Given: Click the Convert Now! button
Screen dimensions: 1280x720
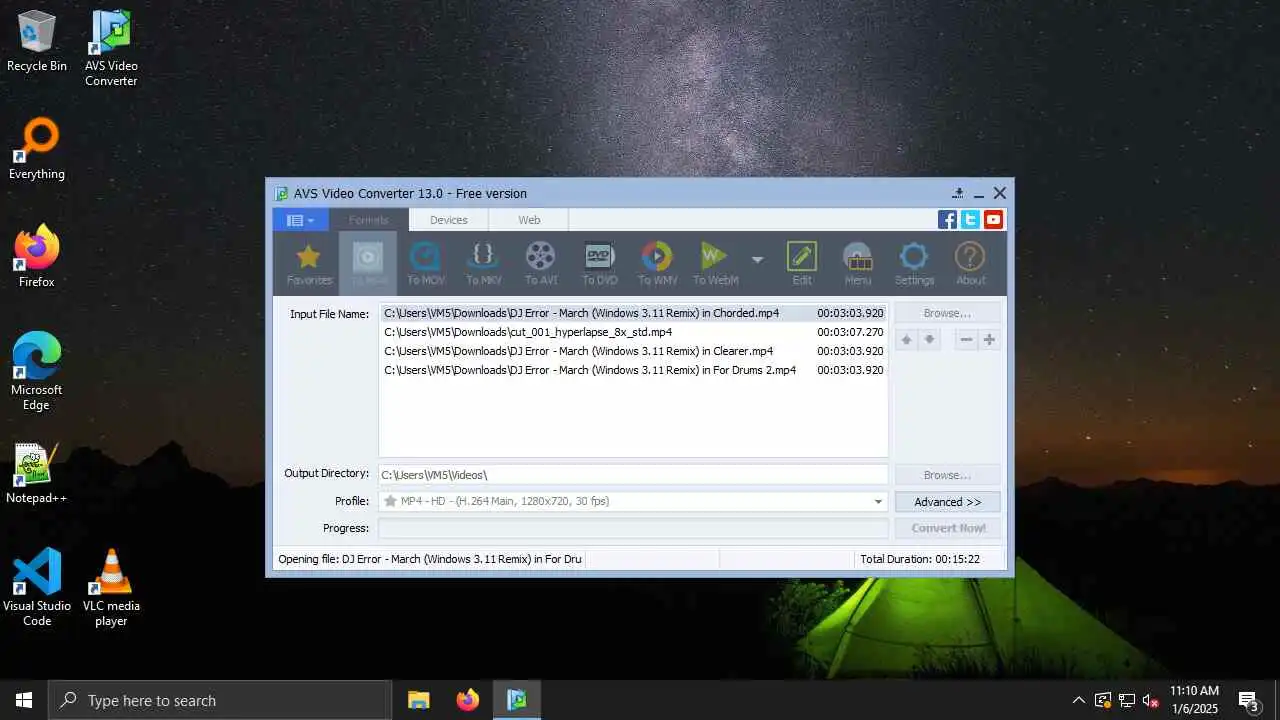Looking at the screenshot, I should click(948, 528).
